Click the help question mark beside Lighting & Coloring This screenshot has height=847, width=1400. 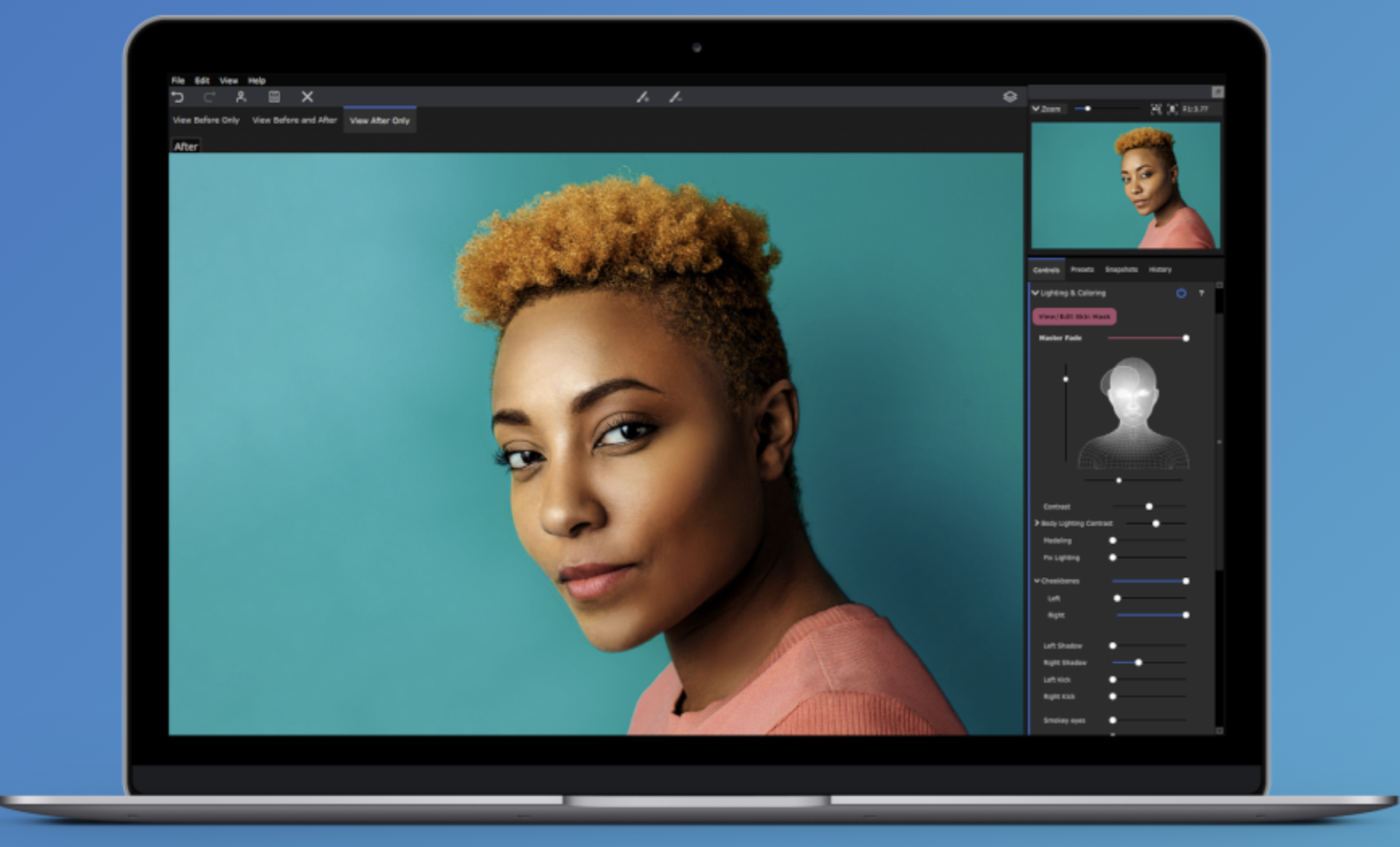pyautogui.click(x=1201, y=293)
